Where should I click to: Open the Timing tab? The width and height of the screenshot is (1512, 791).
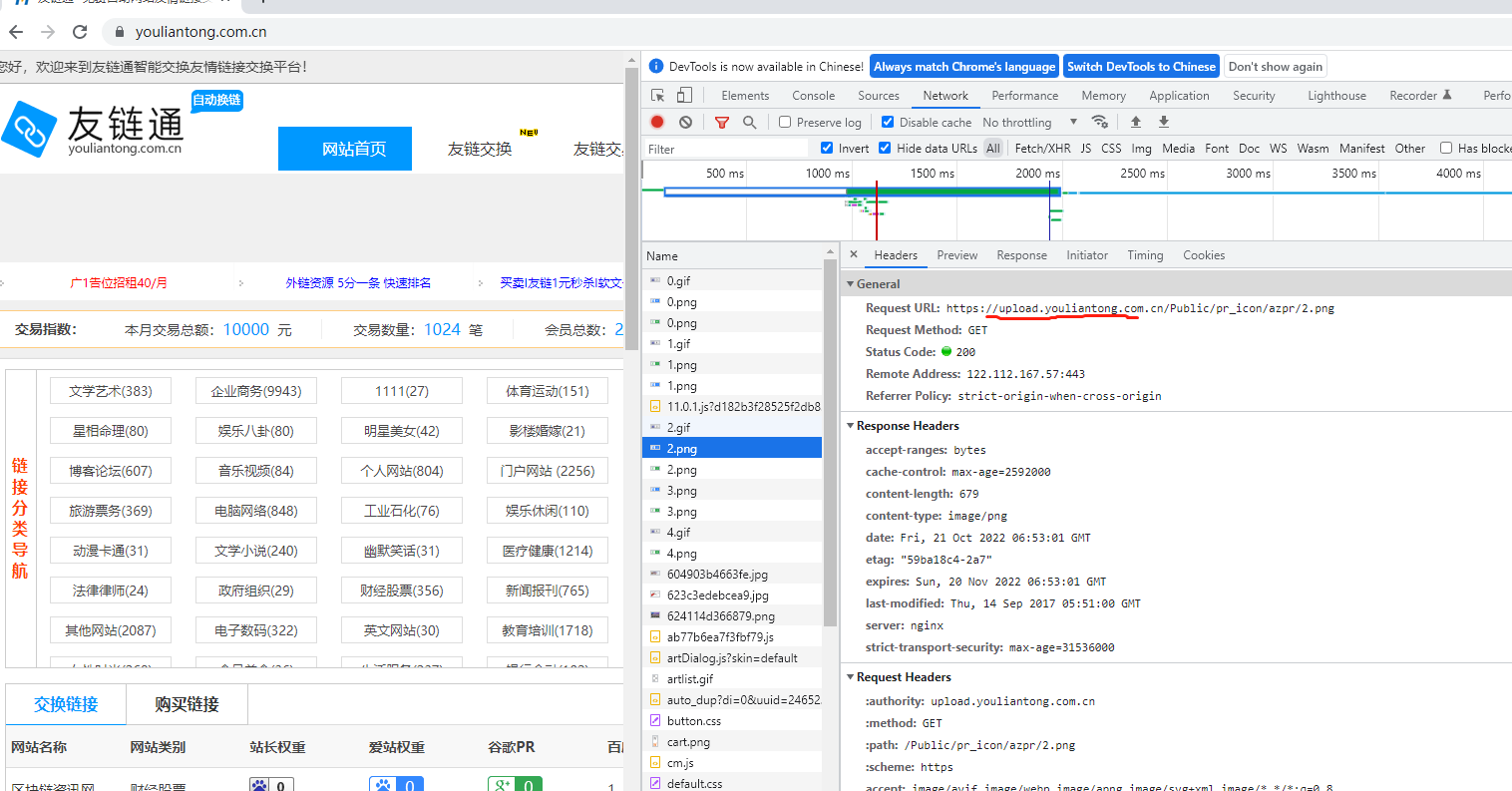pyautogui.click(x=1145, y=255)
